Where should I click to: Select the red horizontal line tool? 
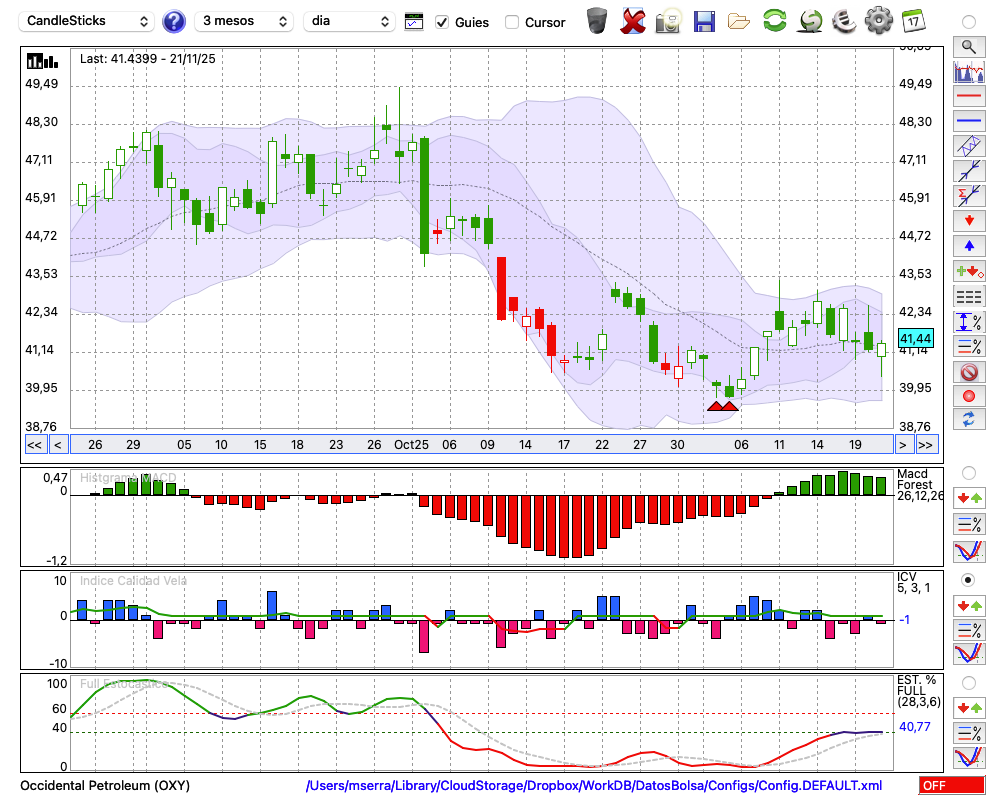(x=968, y=97)
